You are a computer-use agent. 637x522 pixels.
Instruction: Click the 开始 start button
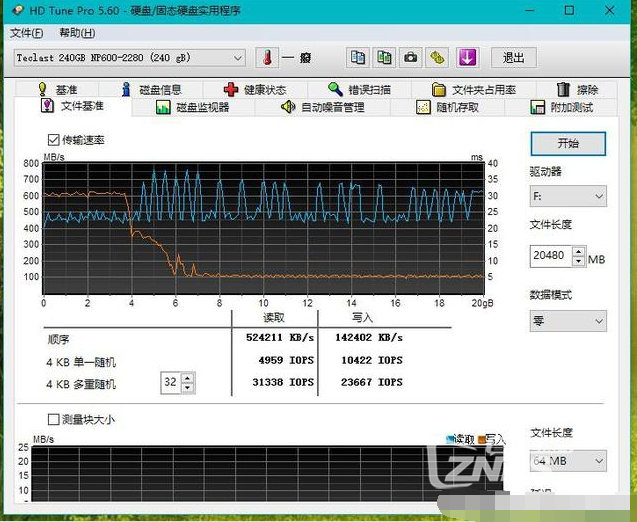[568, 143]
